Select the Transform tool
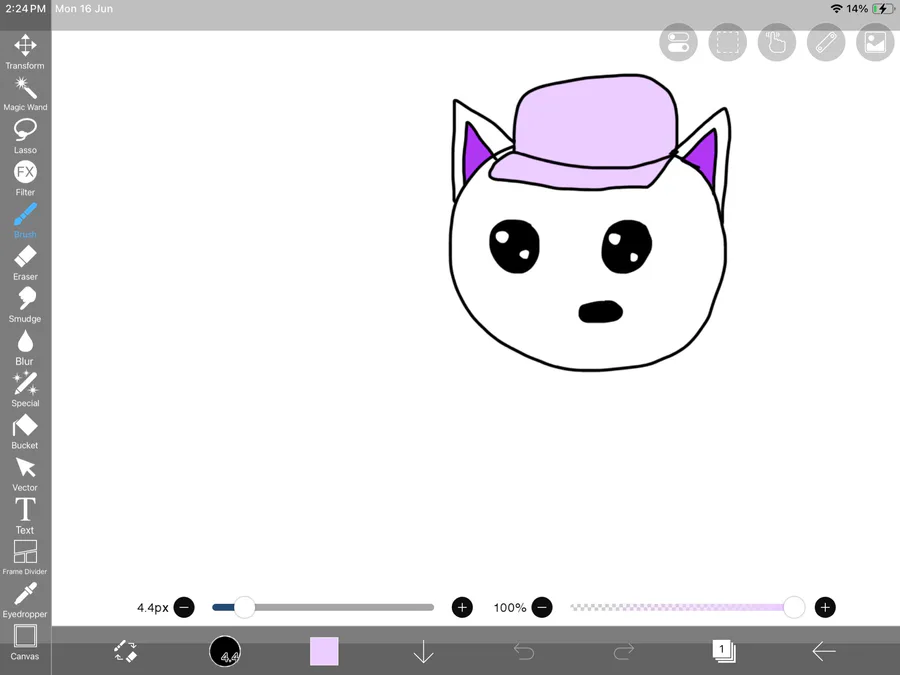900x675 pixels. coord(25,52)
